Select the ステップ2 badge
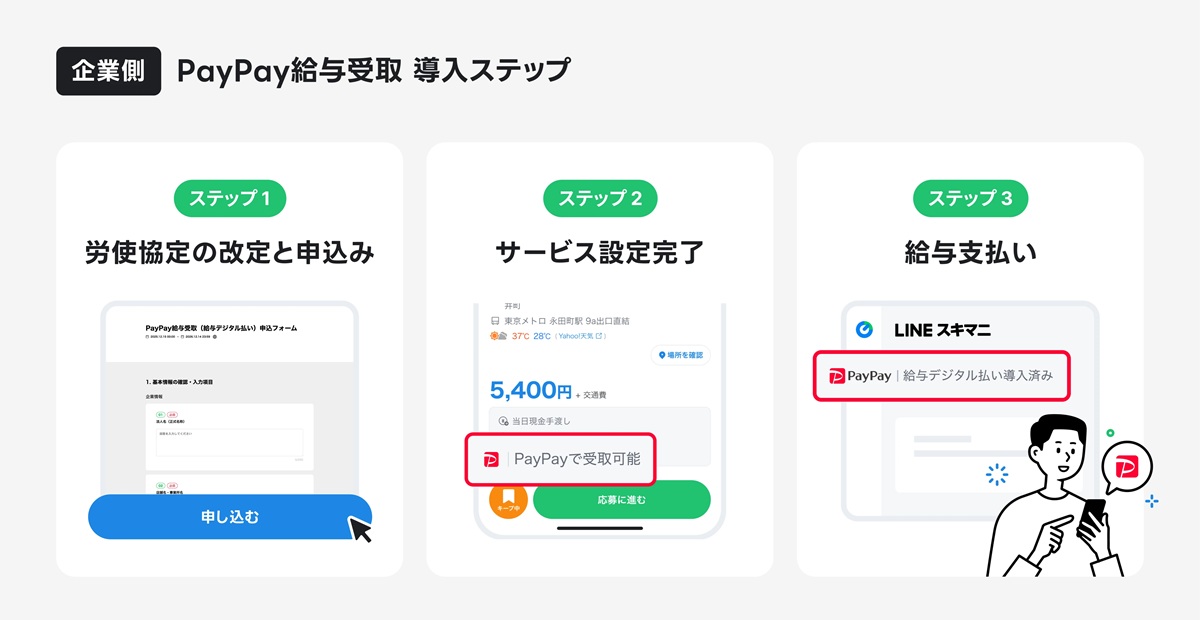 pos(600,198)
